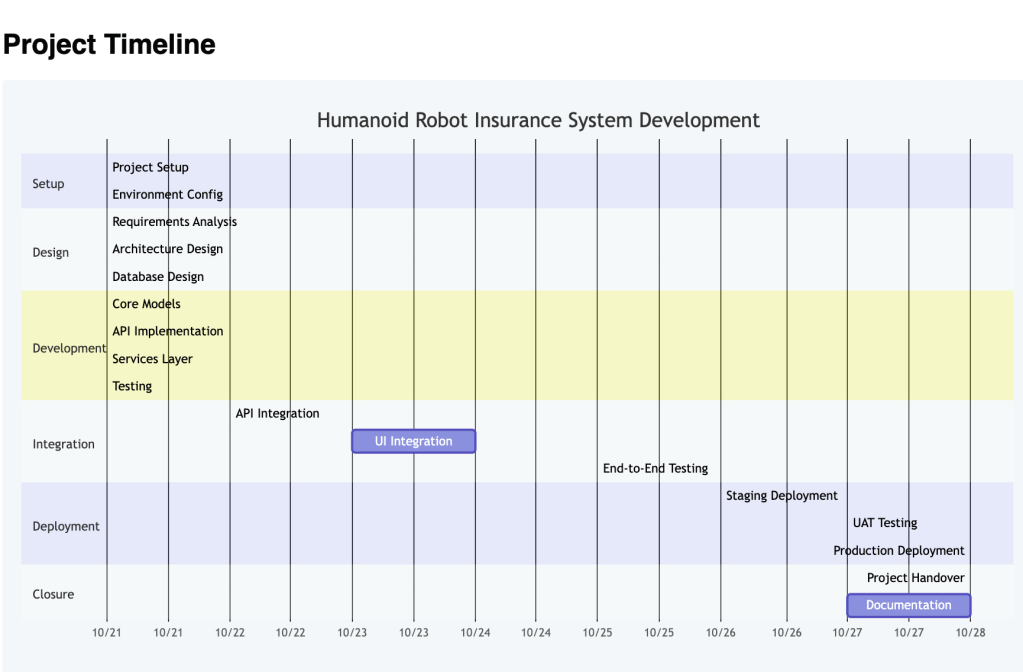Screen dimensions: 1023x672
Task: Click the Project Setup task label
Action: tap(150, 167)
